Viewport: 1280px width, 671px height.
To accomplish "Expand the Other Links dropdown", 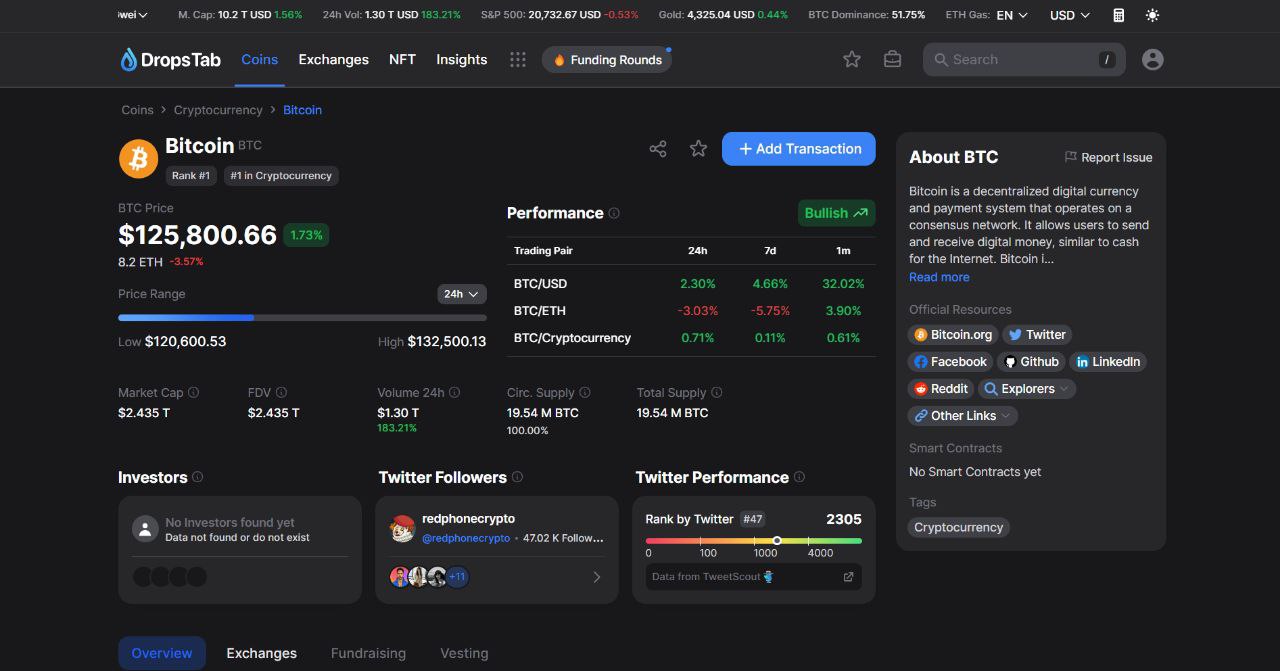I will click(x=963, y=416).
